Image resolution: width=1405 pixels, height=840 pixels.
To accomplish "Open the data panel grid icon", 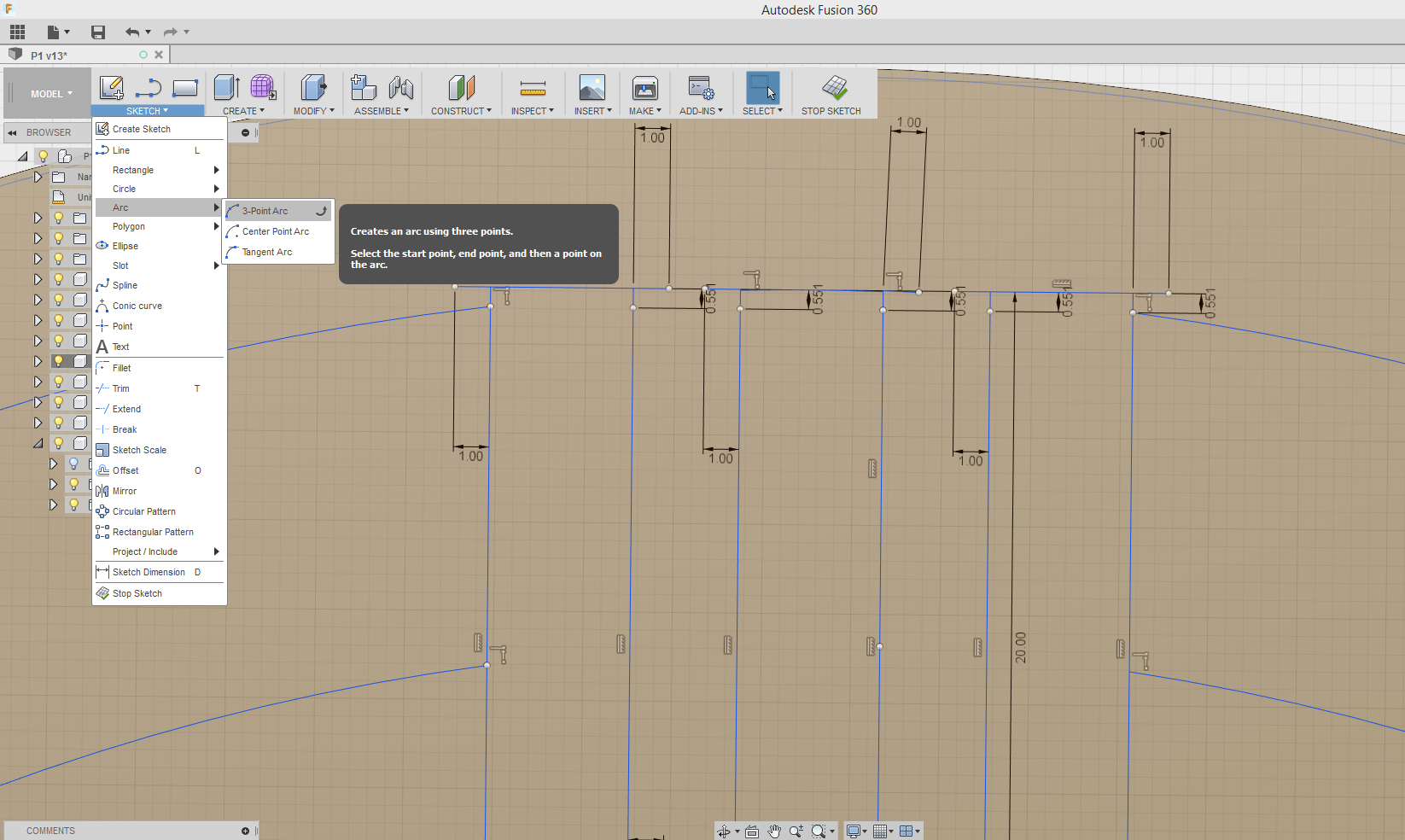I will 17,32.
